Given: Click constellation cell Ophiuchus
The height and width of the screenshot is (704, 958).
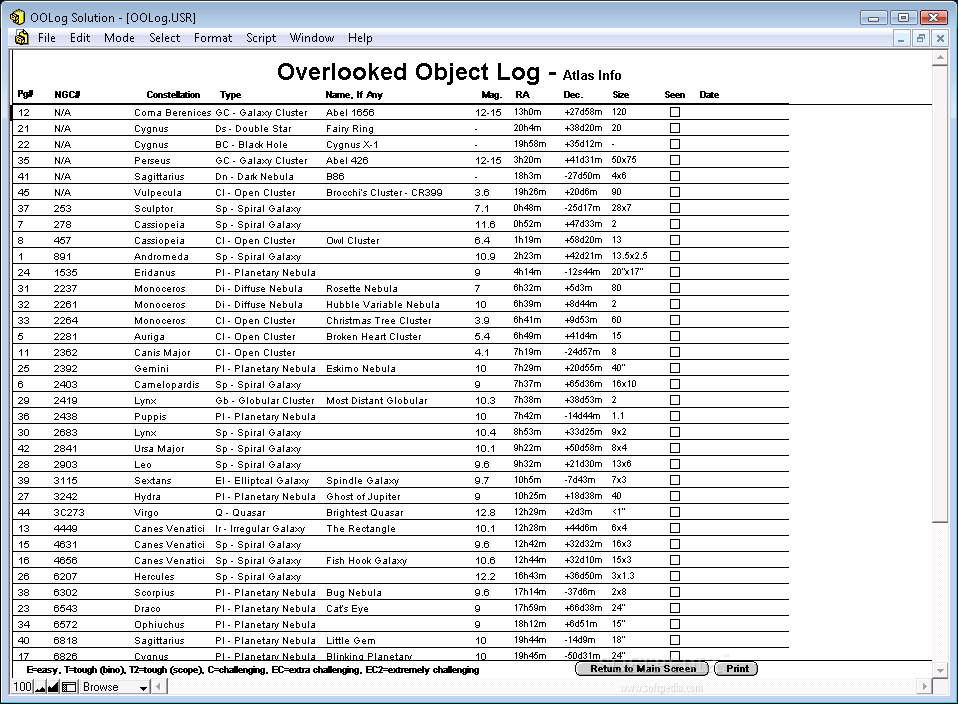Looking at the screenshot, I should [x=159, y=625].
